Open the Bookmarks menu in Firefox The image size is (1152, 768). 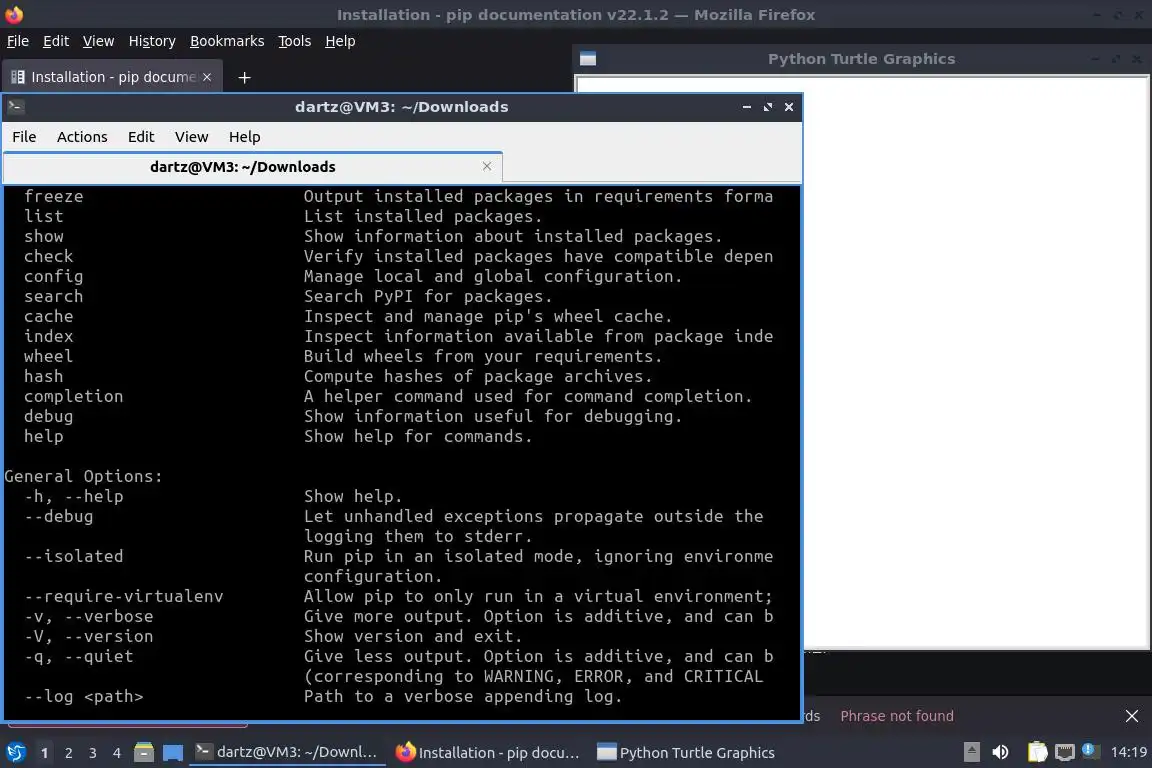coord(227,41)
